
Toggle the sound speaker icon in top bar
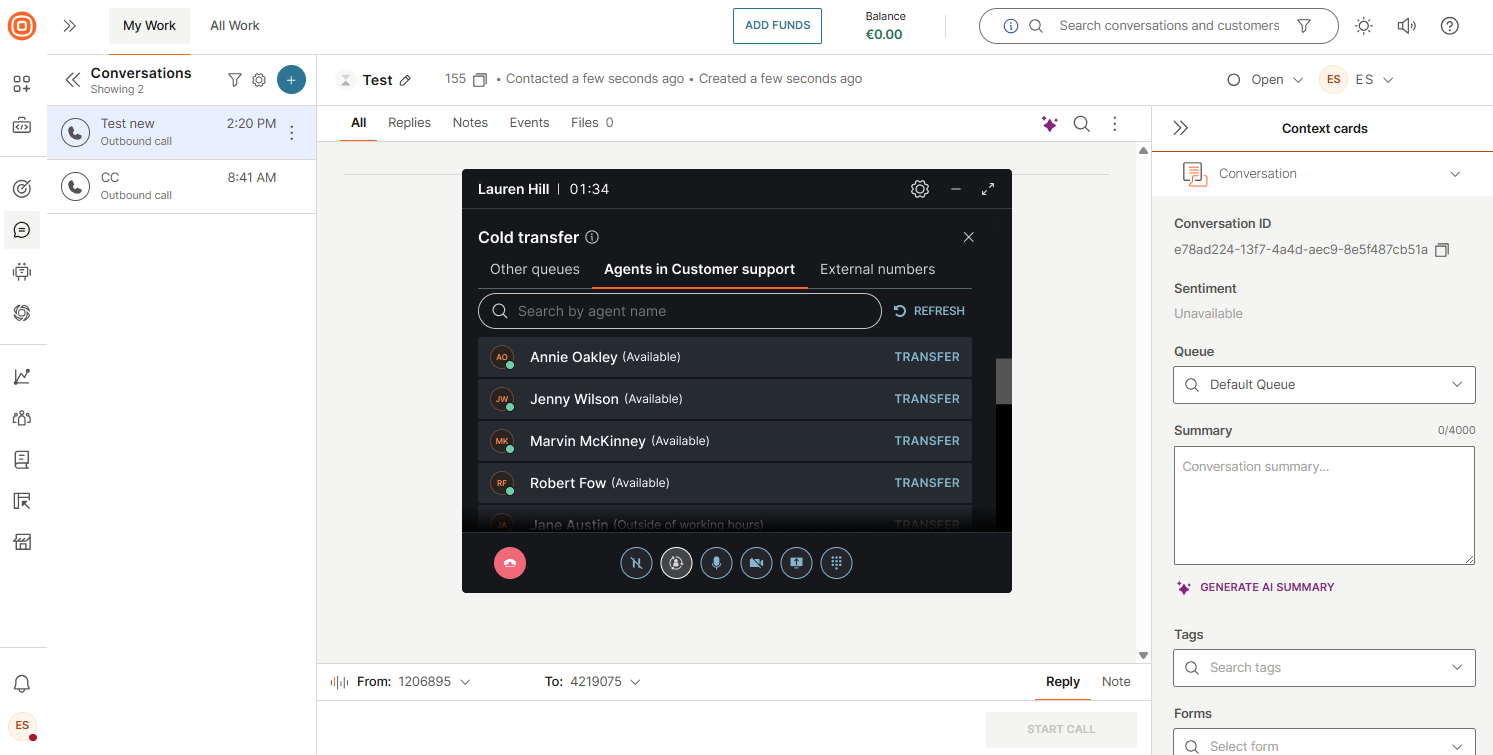[1407, 26]
